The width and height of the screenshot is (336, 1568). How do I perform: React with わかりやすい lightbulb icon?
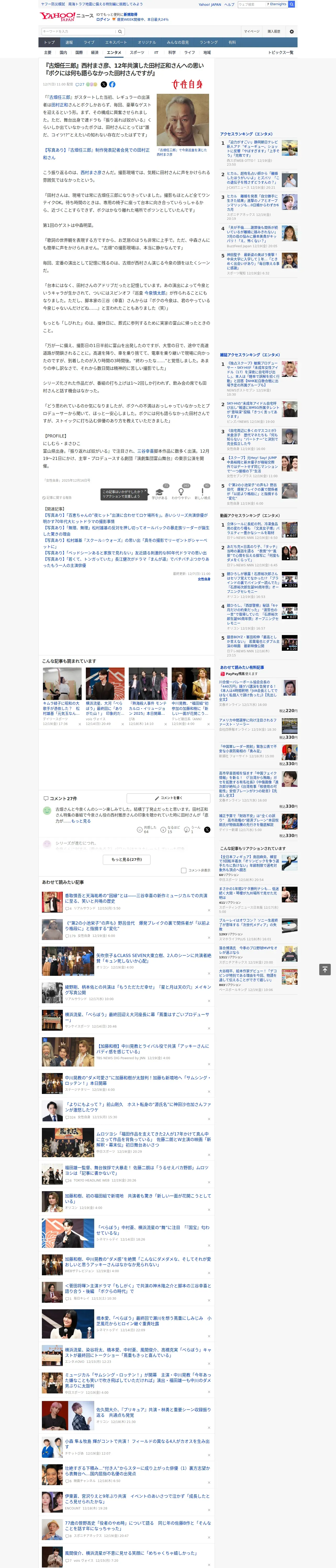(x=181, y=492)
